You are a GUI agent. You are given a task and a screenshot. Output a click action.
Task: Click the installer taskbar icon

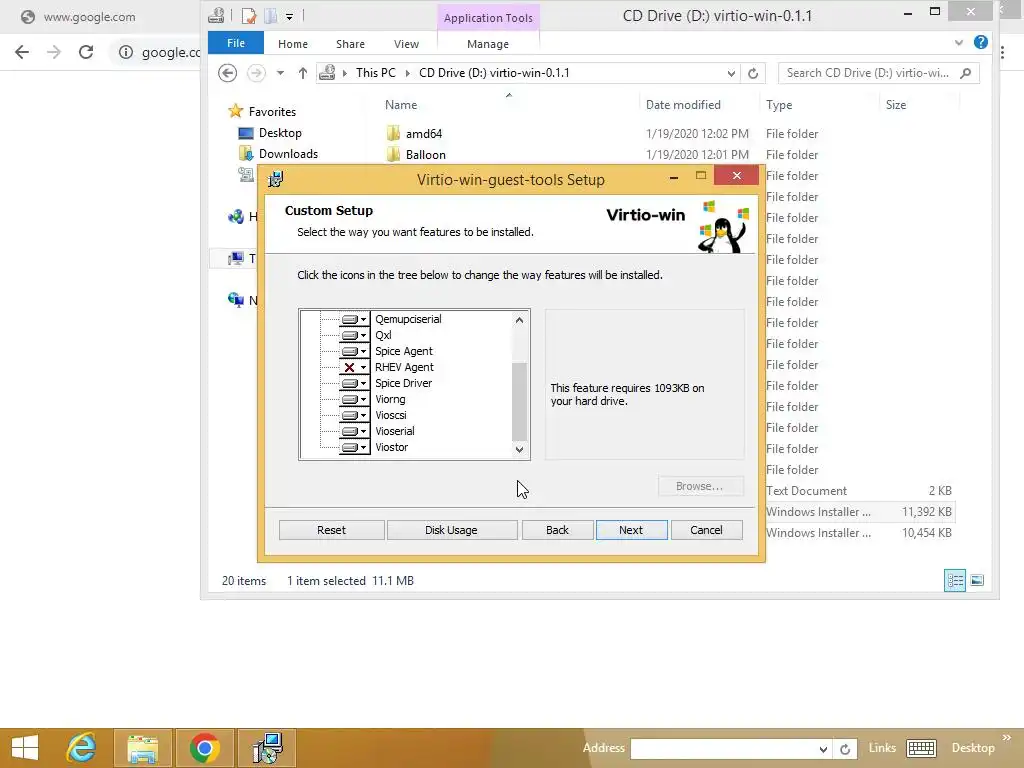click(266, 748)
